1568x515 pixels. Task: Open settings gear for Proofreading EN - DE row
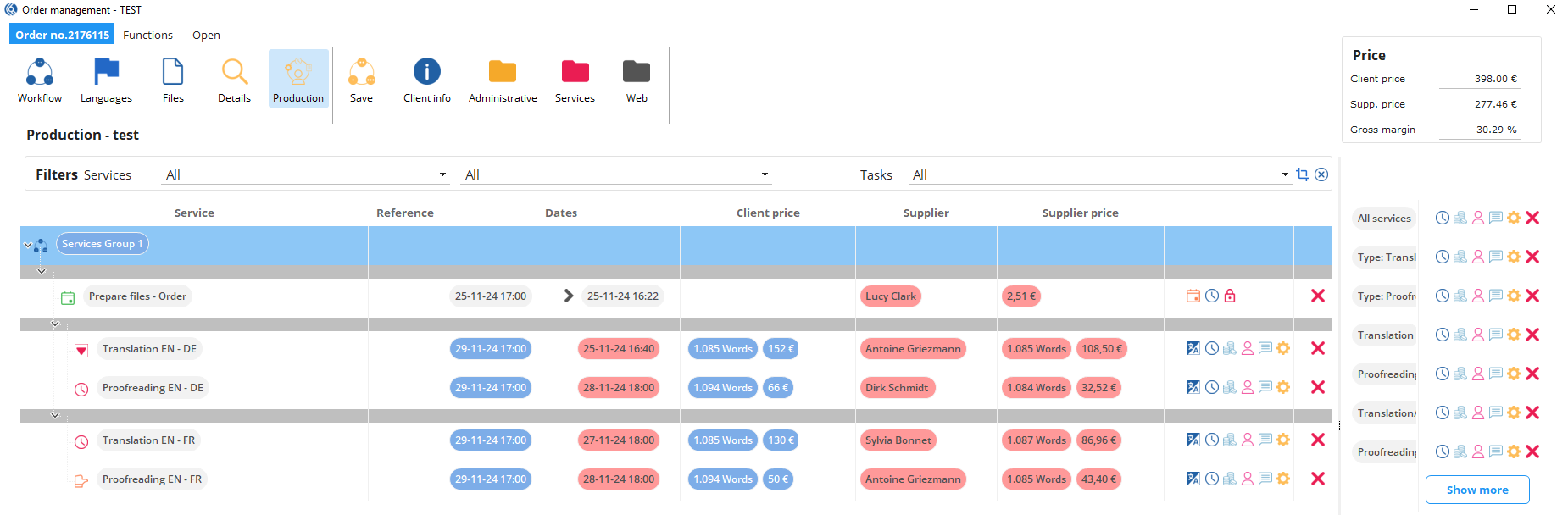click(x=1283, y=387)
